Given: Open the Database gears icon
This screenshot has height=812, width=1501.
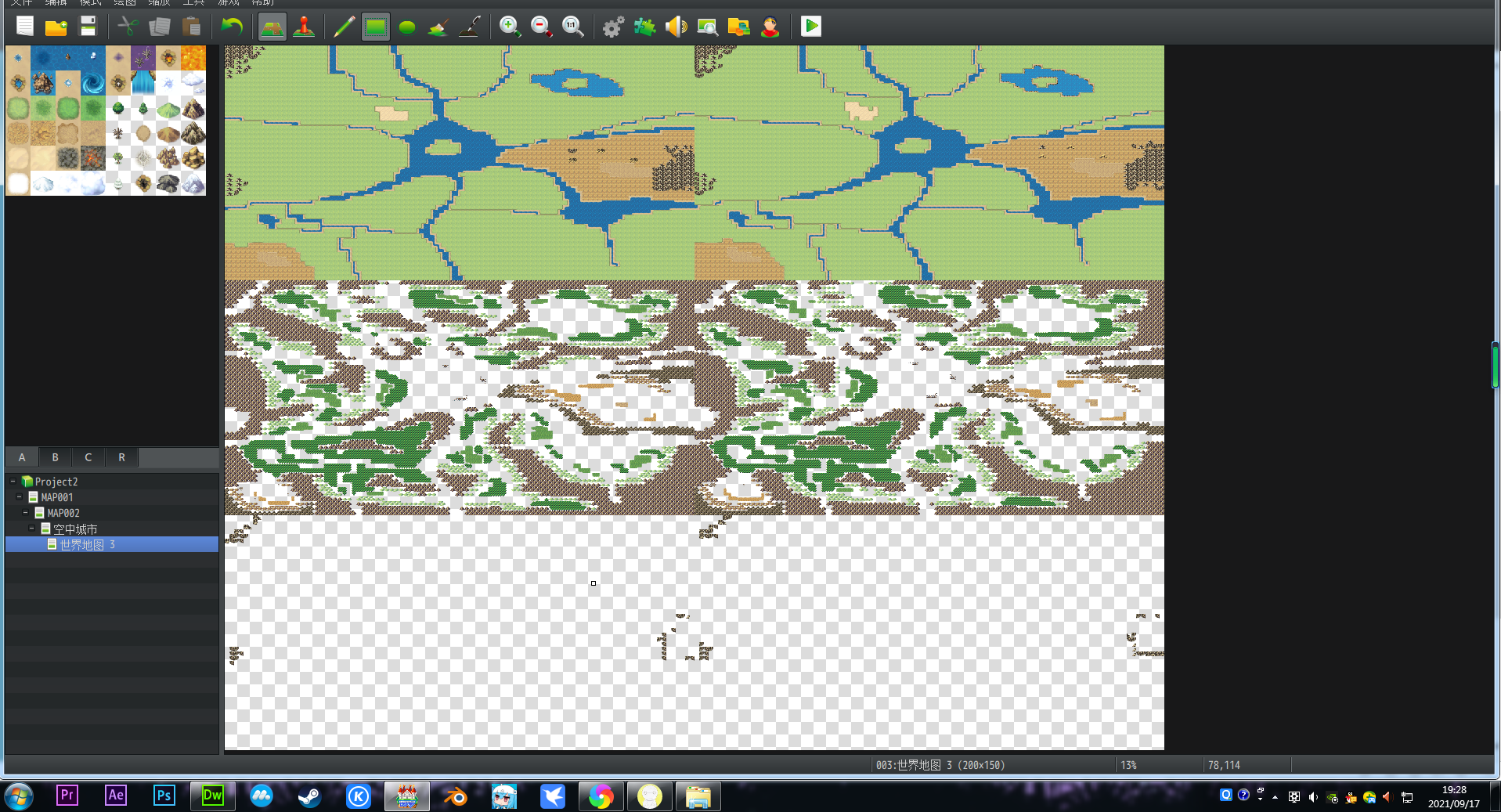Looking at the screenshot, I should point(613,27).
